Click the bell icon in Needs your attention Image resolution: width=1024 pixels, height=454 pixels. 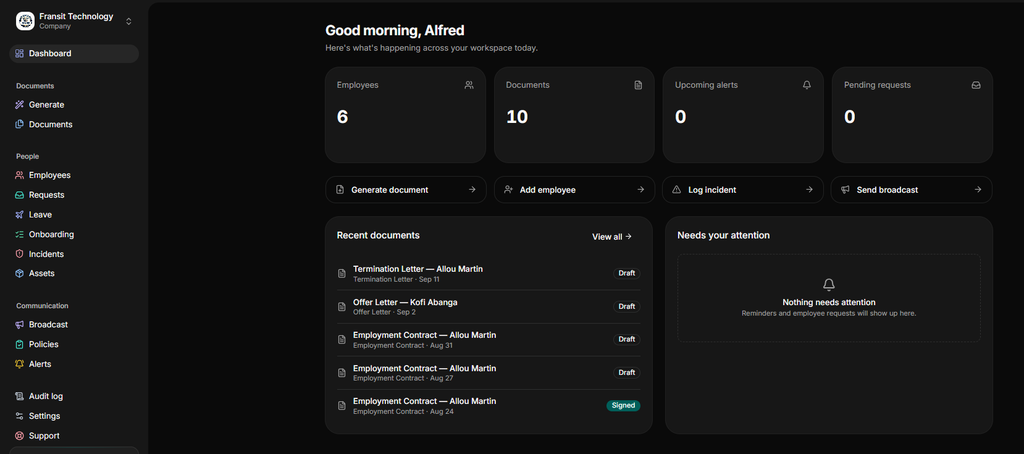[x=829, y=284]
